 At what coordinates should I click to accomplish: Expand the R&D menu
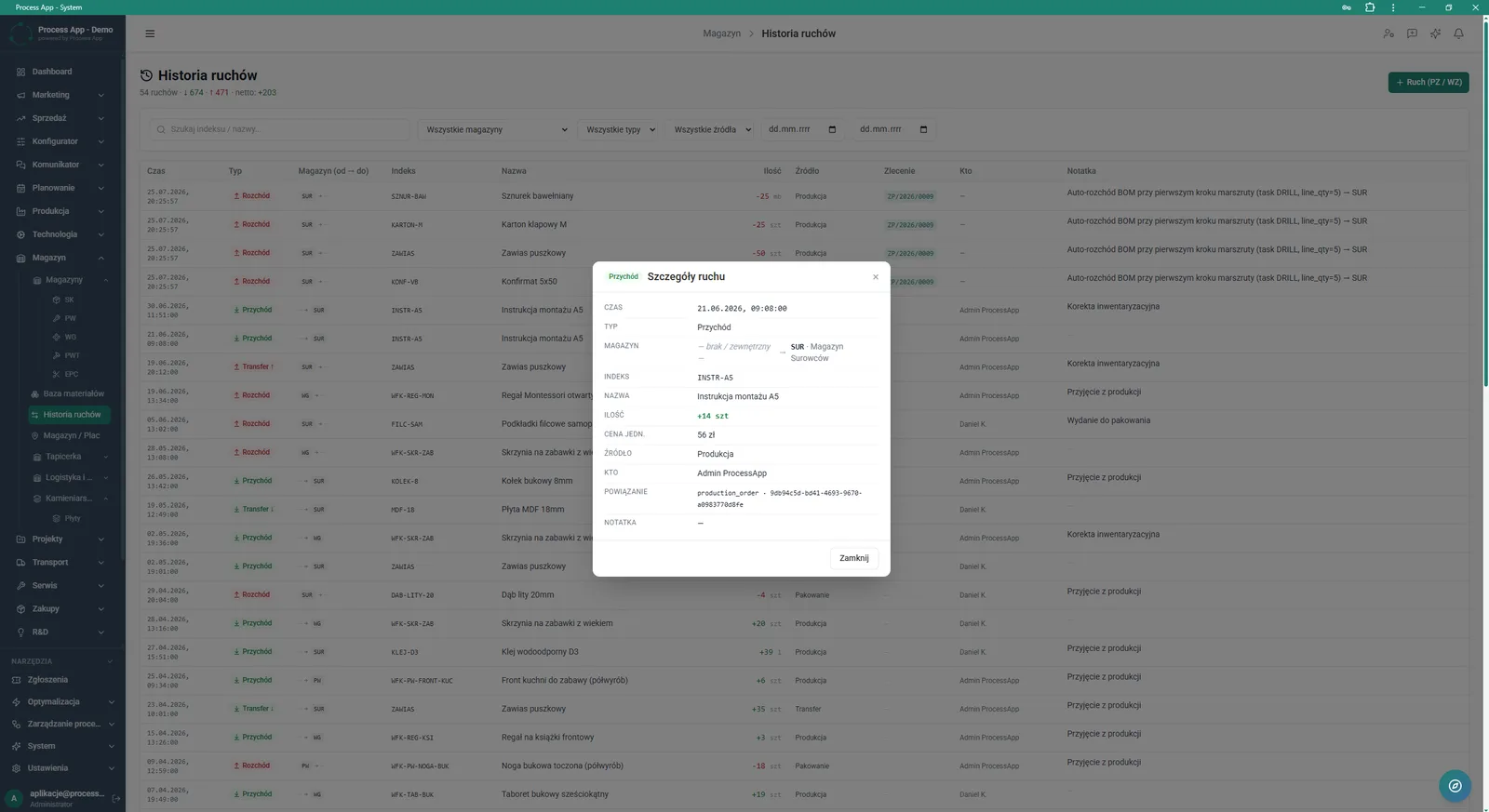[x=61, y=632]
